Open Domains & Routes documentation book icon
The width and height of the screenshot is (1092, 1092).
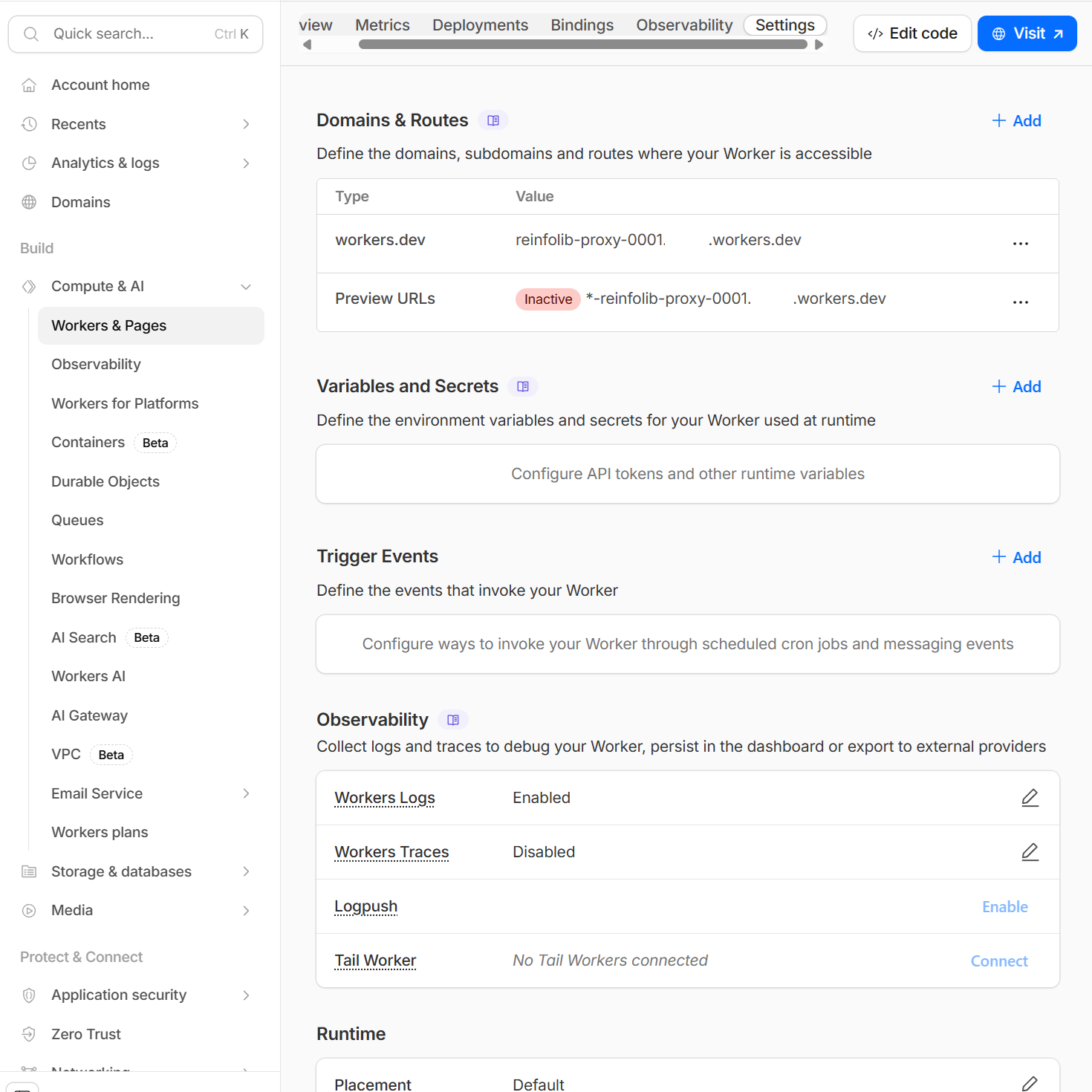(493, 120)
